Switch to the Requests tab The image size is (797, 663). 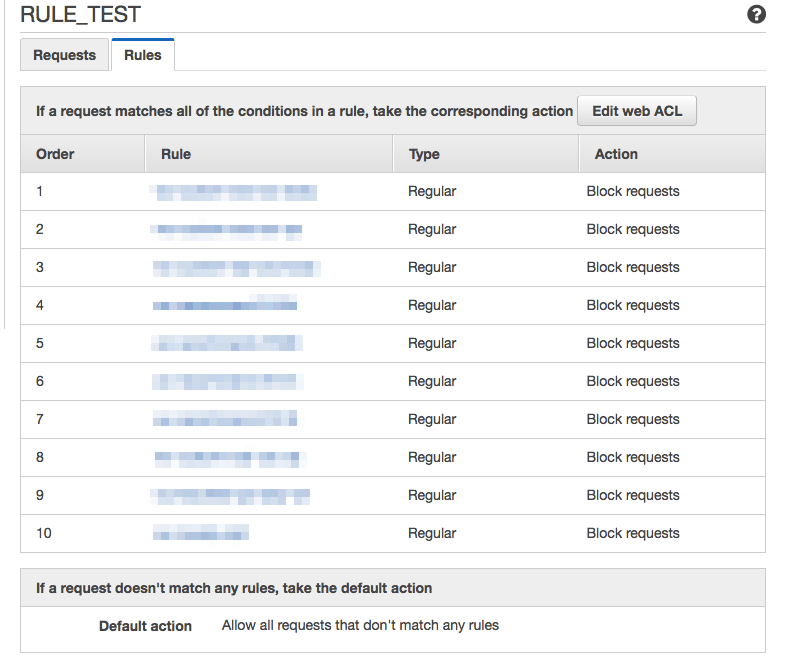65,55
